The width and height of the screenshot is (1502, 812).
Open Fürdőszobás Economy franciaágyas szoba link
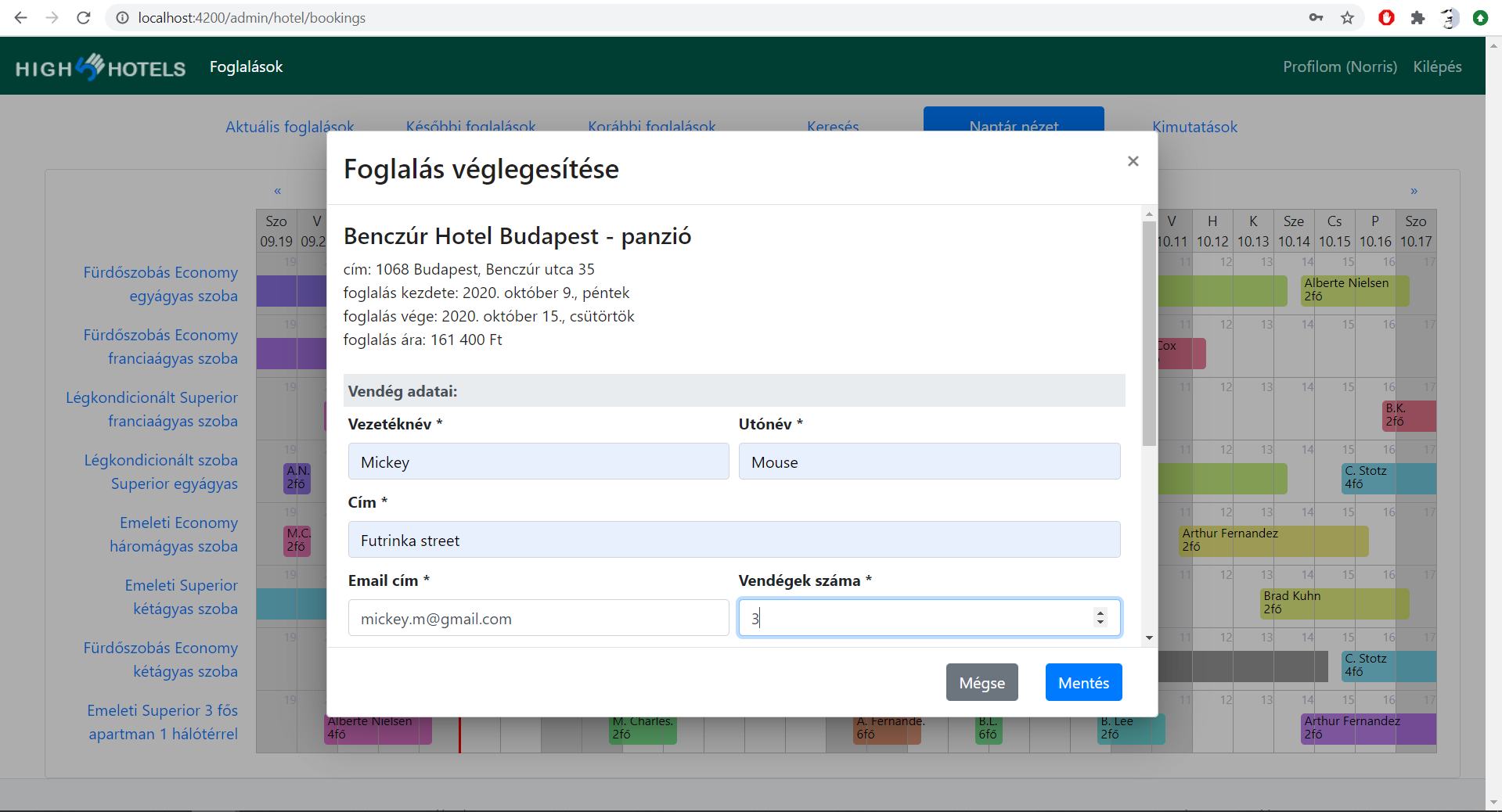coord(160,347)
